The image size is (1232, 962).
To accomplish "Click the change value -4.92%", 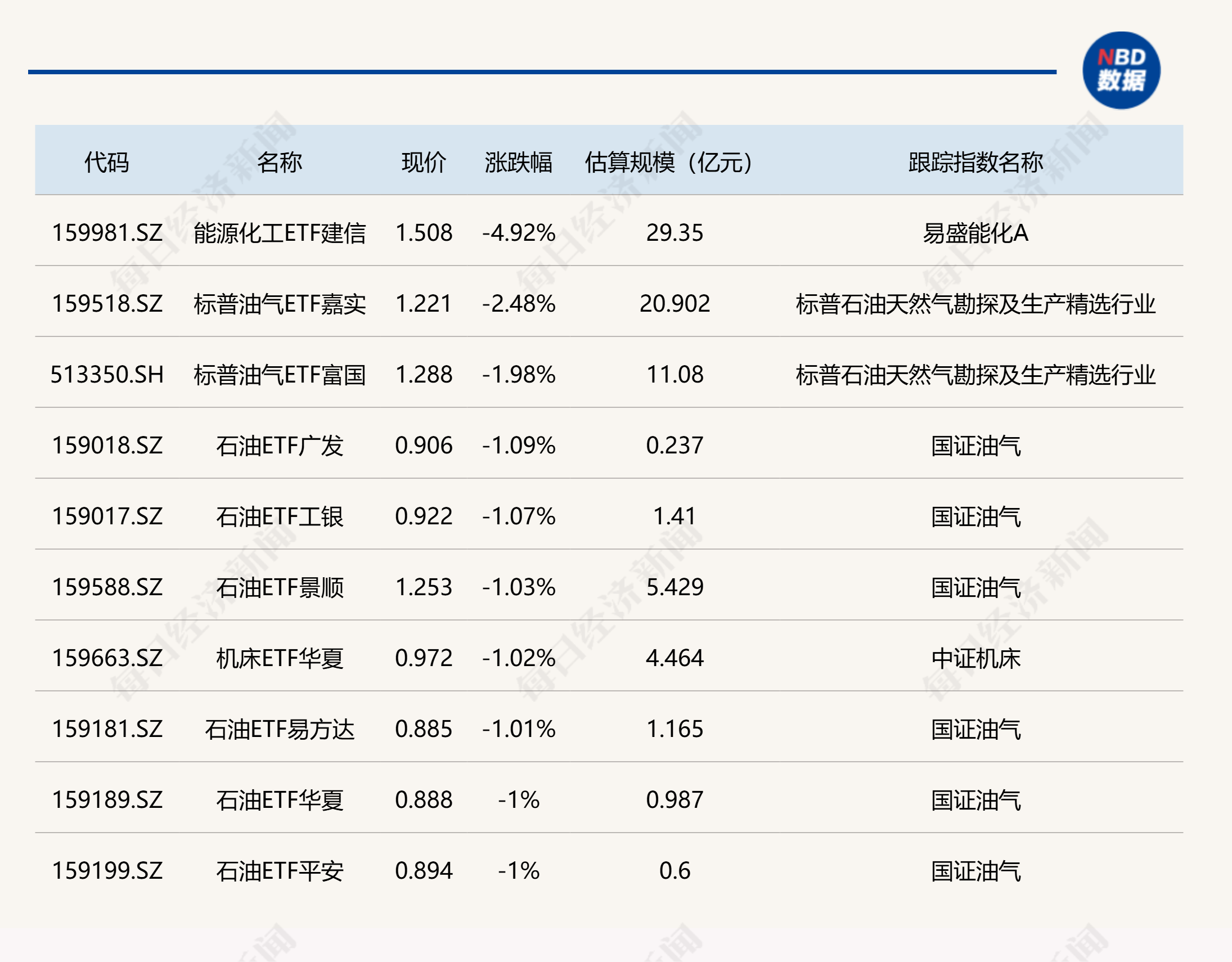I will (519, 233).
